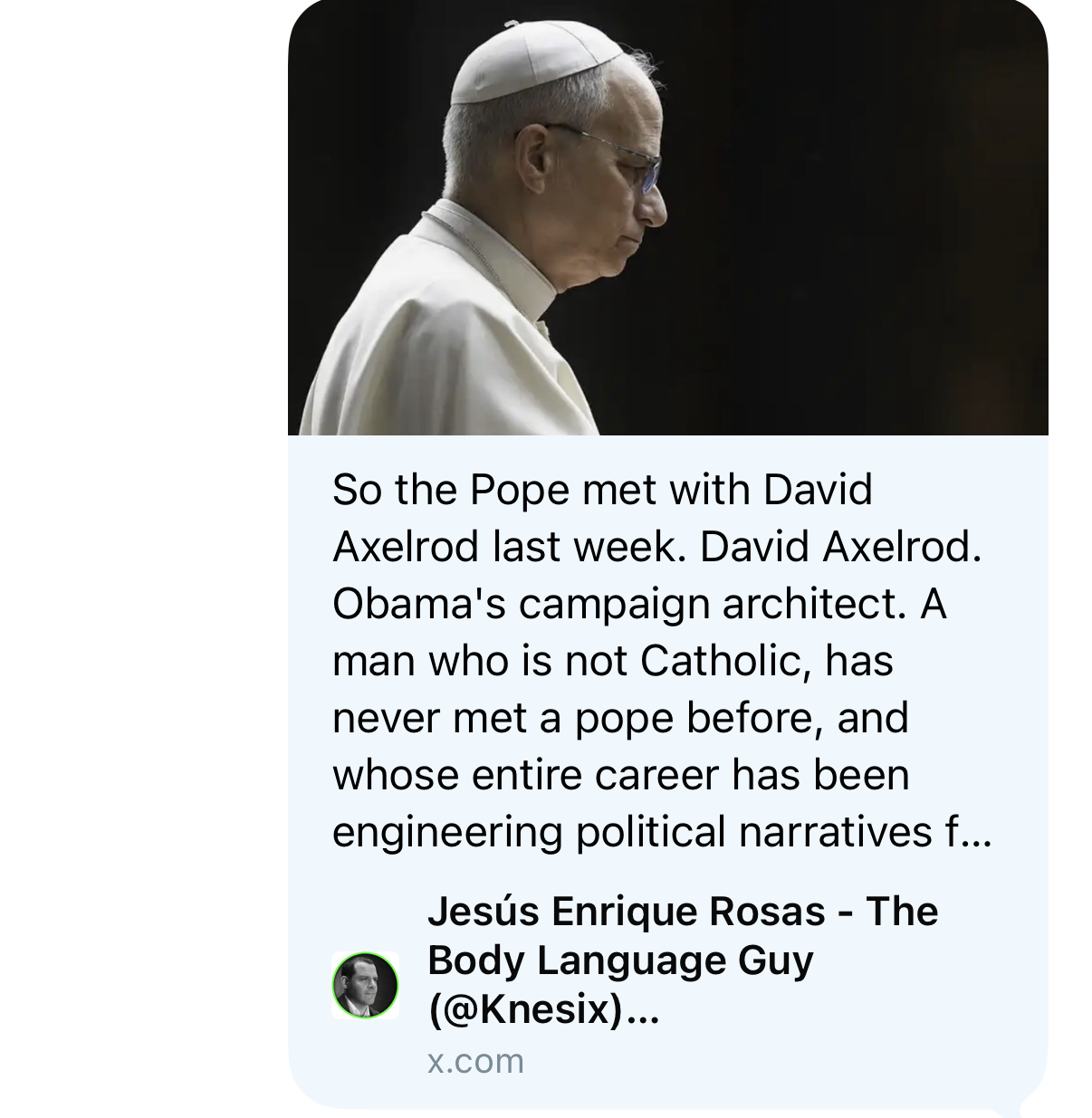Click the truncated "engineering political narratives" line

(634, 832)
